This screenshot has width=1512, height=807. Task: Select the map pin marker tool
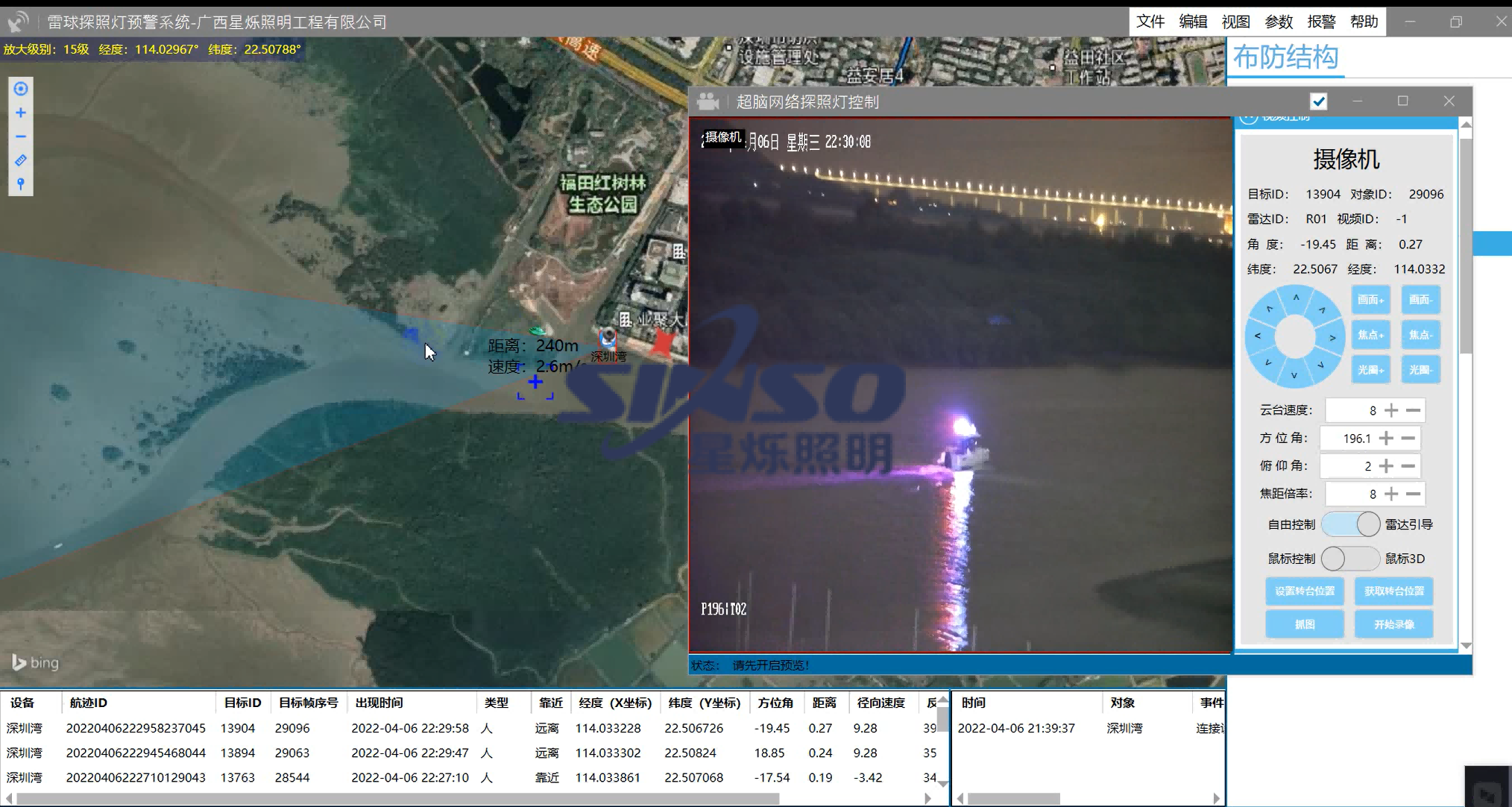21,183
